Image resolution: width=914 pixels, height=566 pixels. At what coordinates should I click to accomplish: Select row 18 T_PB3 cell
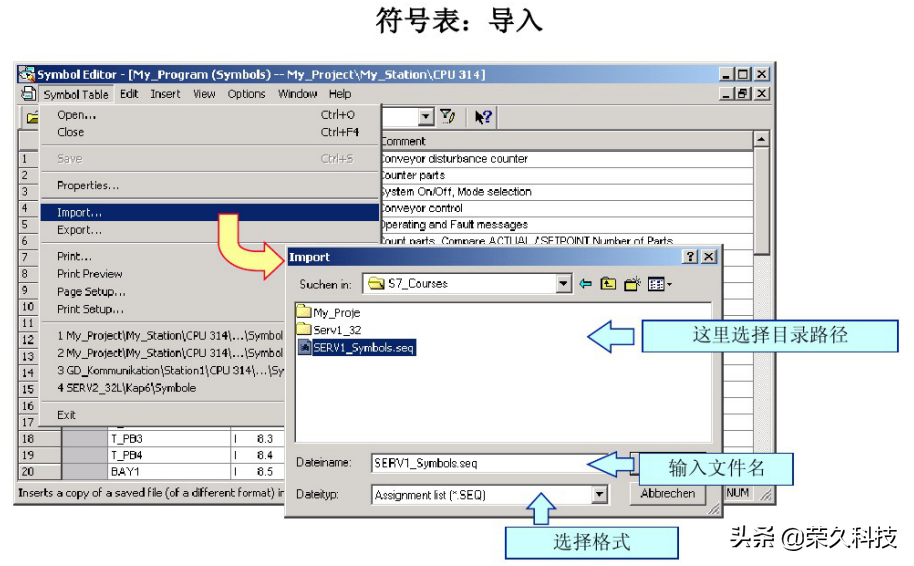pos(169,438)
